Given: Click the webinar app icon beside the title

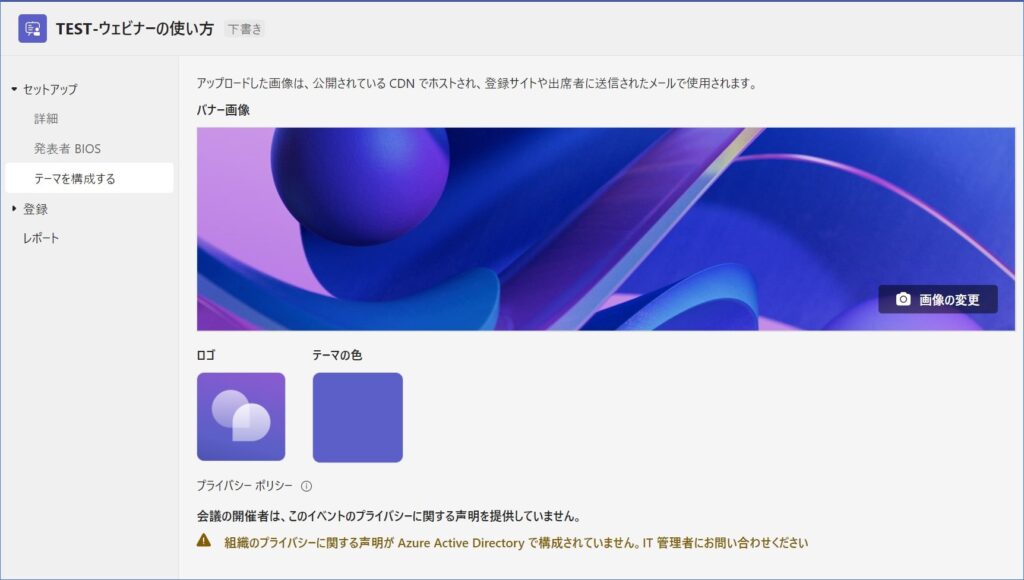Looking at the screenshot, I should click(x=32, y=29).
